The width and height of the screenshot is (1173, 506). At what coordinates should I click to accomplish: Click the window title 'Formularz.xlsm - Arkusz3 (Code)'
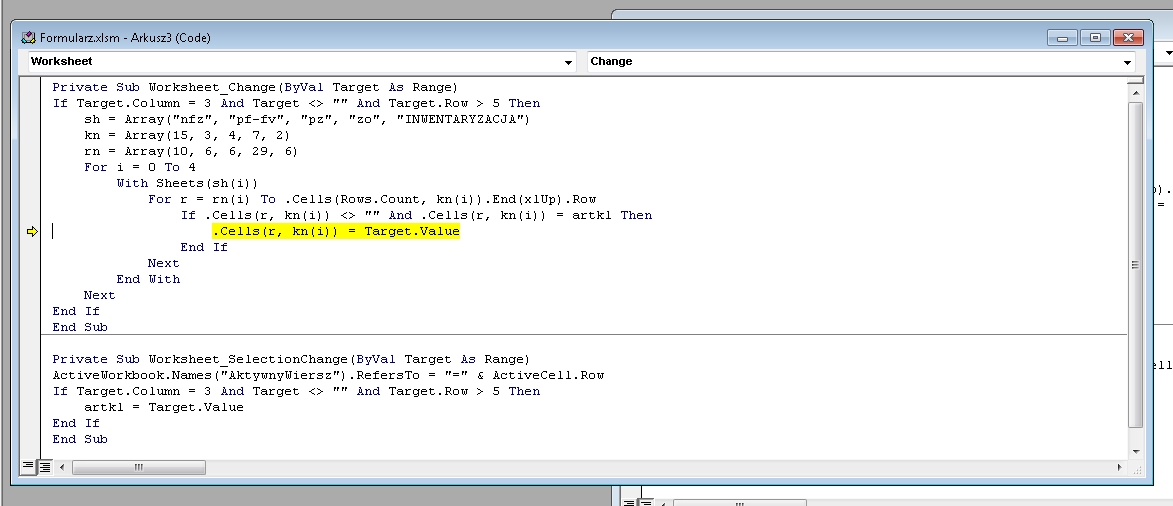coord(125,37)
